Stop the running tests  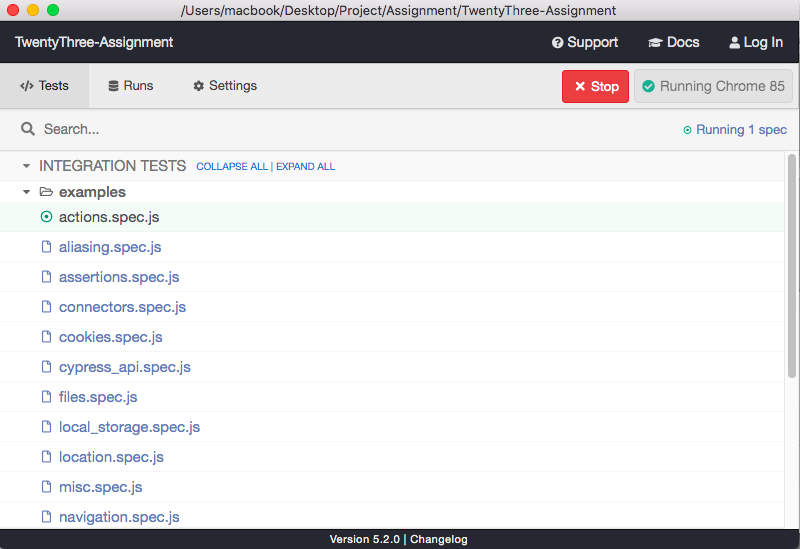click(595, 86)
